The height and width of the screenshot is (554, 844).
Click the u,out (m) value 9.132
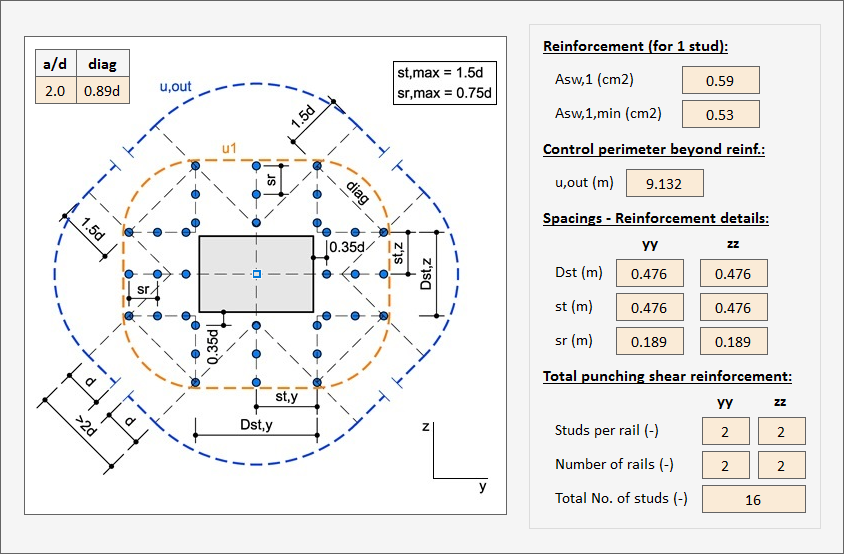pos(664,184)
